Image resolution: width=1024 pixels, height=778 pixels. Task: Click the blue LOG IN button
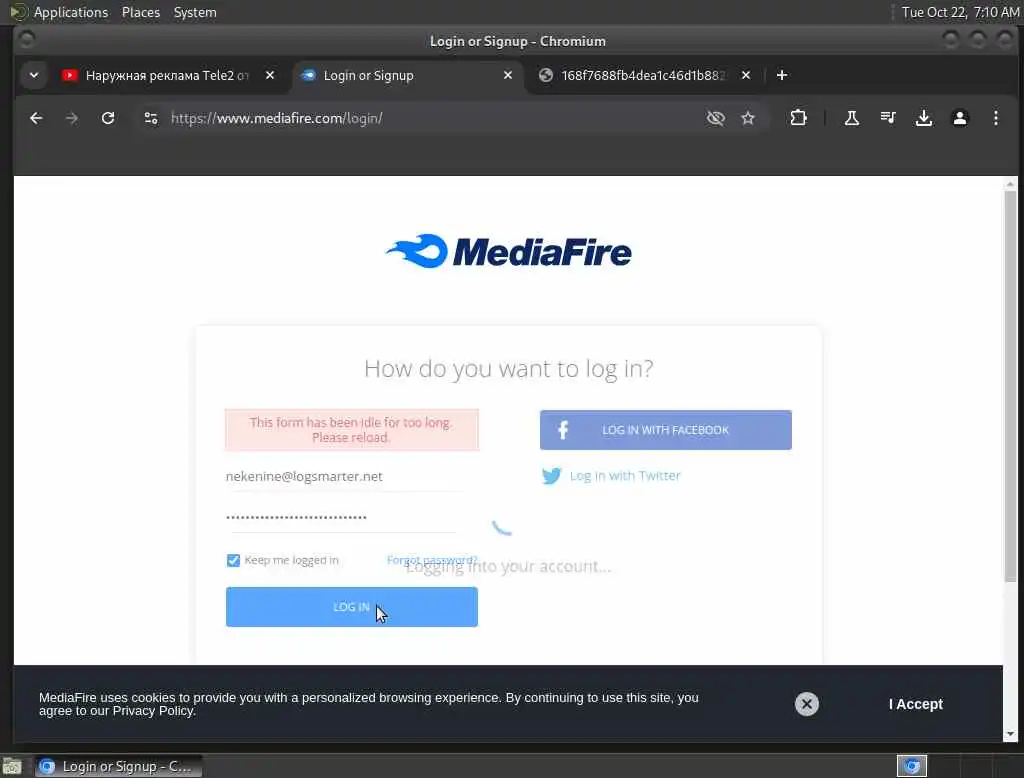point(352,607)
